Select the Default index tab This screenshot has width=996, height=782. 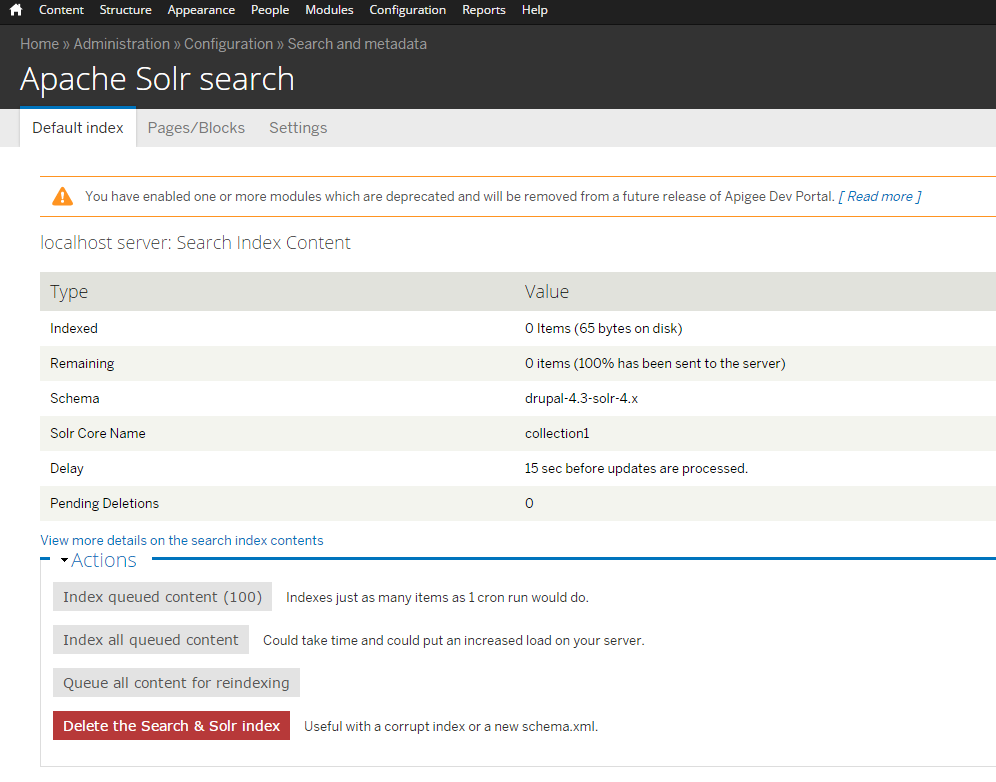[x=78, y=128]
